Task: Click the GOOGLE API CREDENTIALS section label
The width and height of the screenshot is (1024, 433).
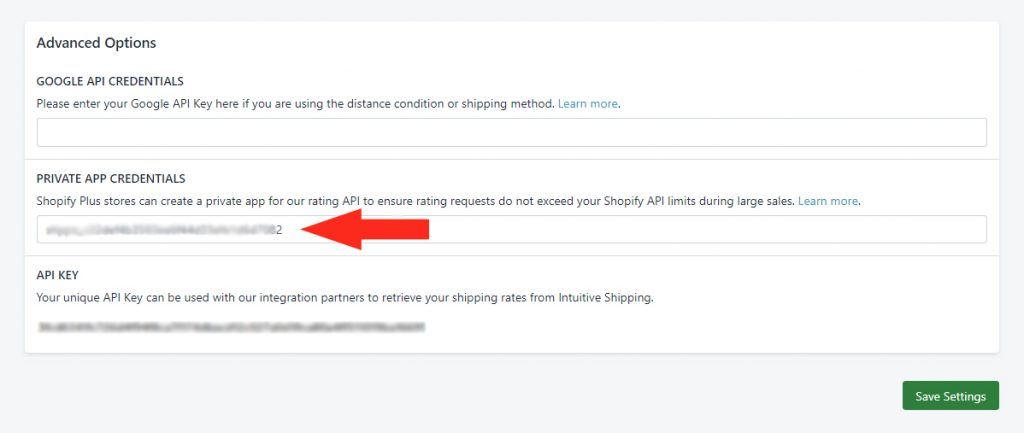Action: [110, 82]
